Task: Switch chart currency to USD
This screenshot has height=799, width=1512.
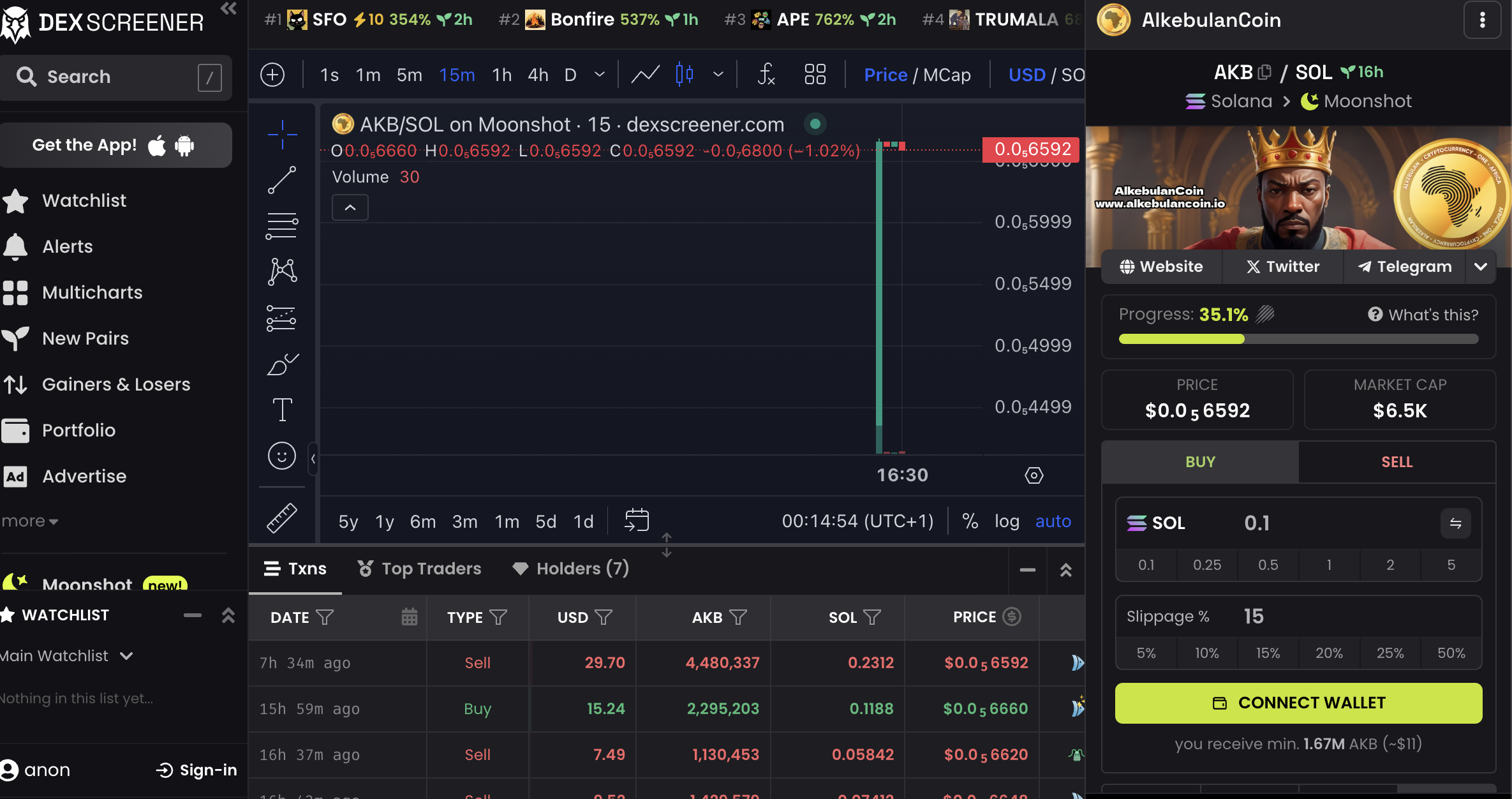Action: tap(1027, 75)
